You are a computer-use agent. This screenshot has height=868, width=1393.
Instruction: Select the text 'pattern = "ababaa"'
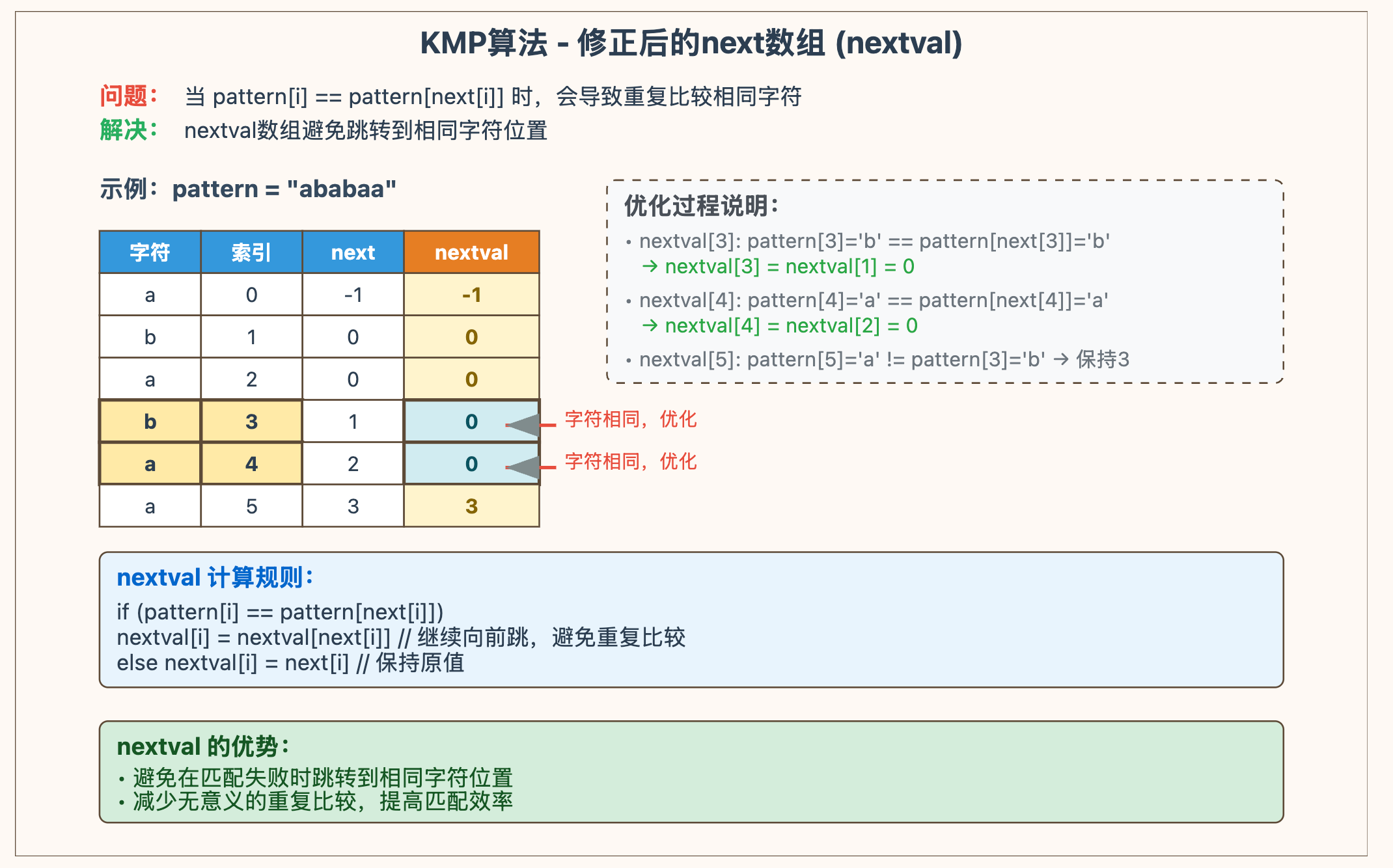point(284,189)
